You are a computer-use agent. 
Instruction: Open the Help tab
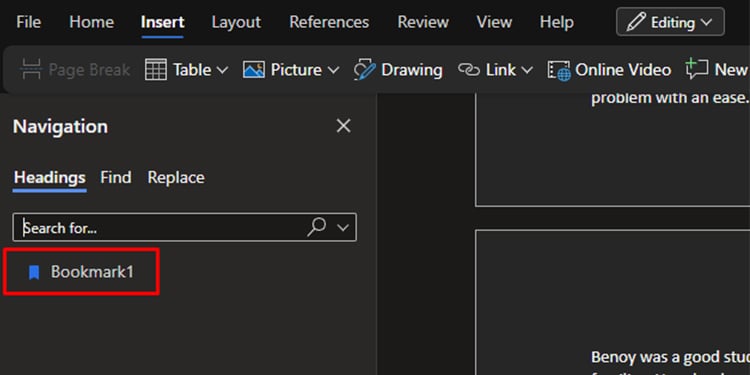click(557, 22)
